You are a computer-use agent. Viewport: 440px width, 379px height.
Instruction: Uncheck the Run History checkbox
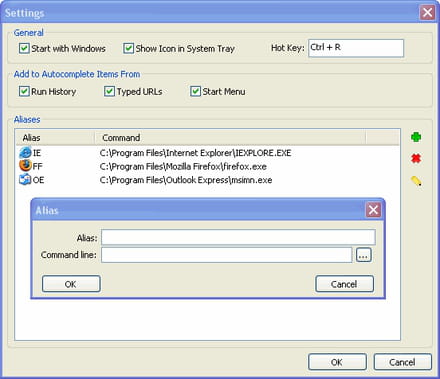24,91
